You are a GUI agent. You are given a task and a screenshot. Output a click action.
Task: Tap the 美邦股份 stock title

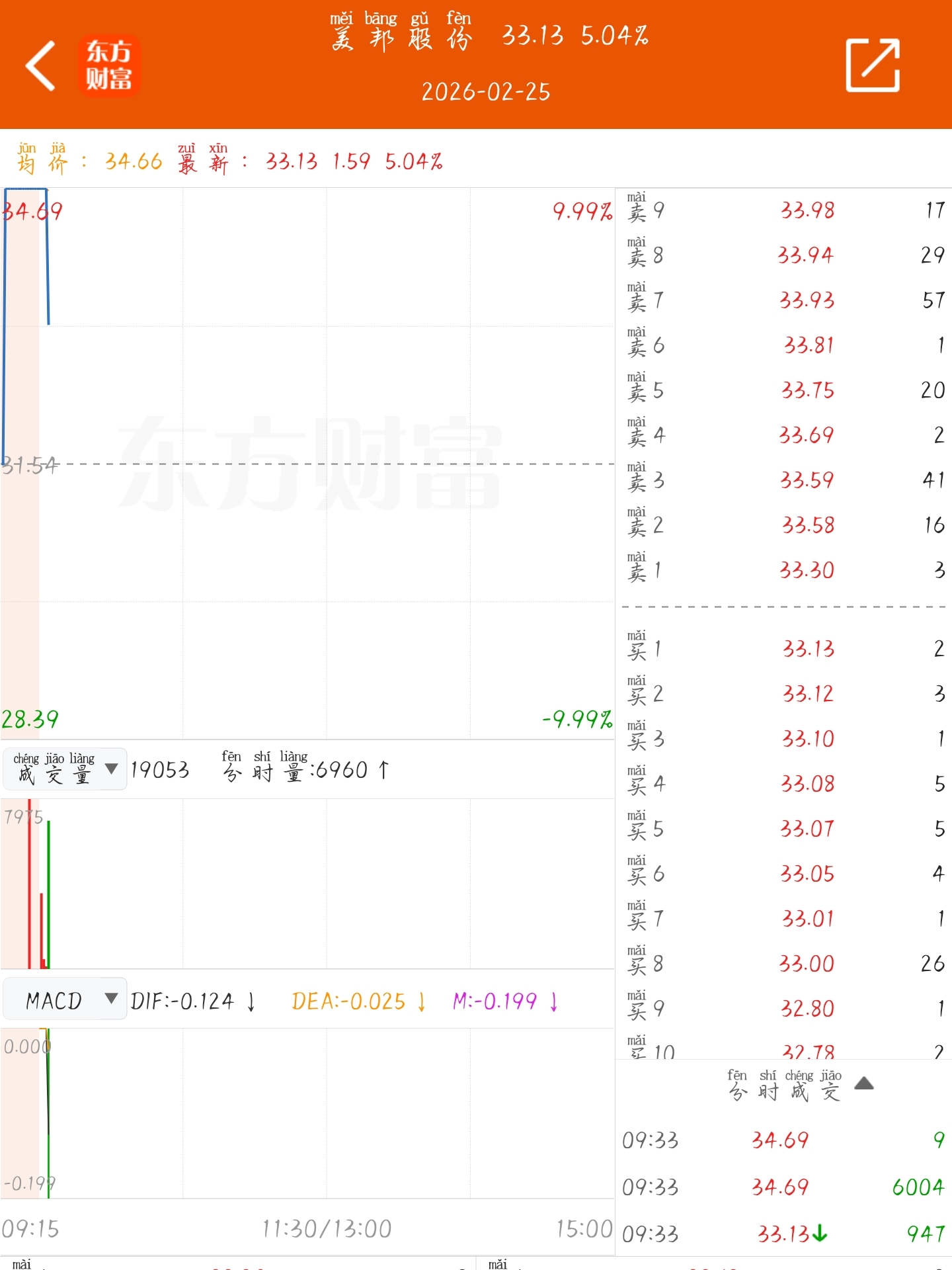coord(401,32)
